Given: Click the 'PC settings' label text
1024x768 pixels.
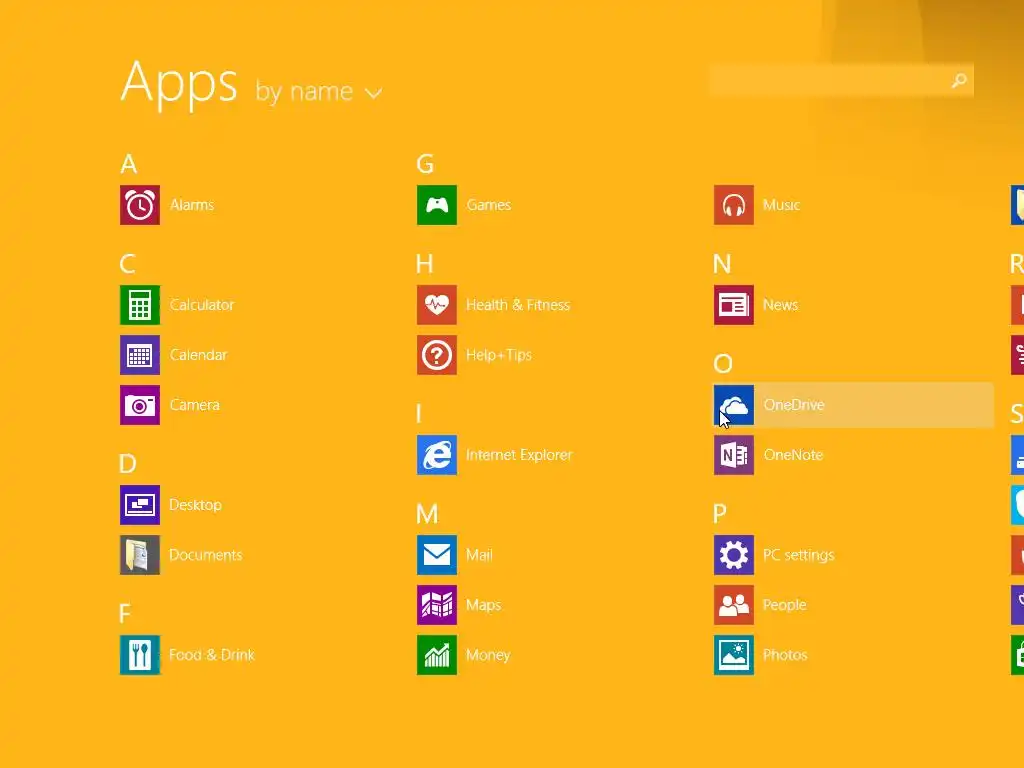Looking at the screenshot, I should [x=799, y=555].
